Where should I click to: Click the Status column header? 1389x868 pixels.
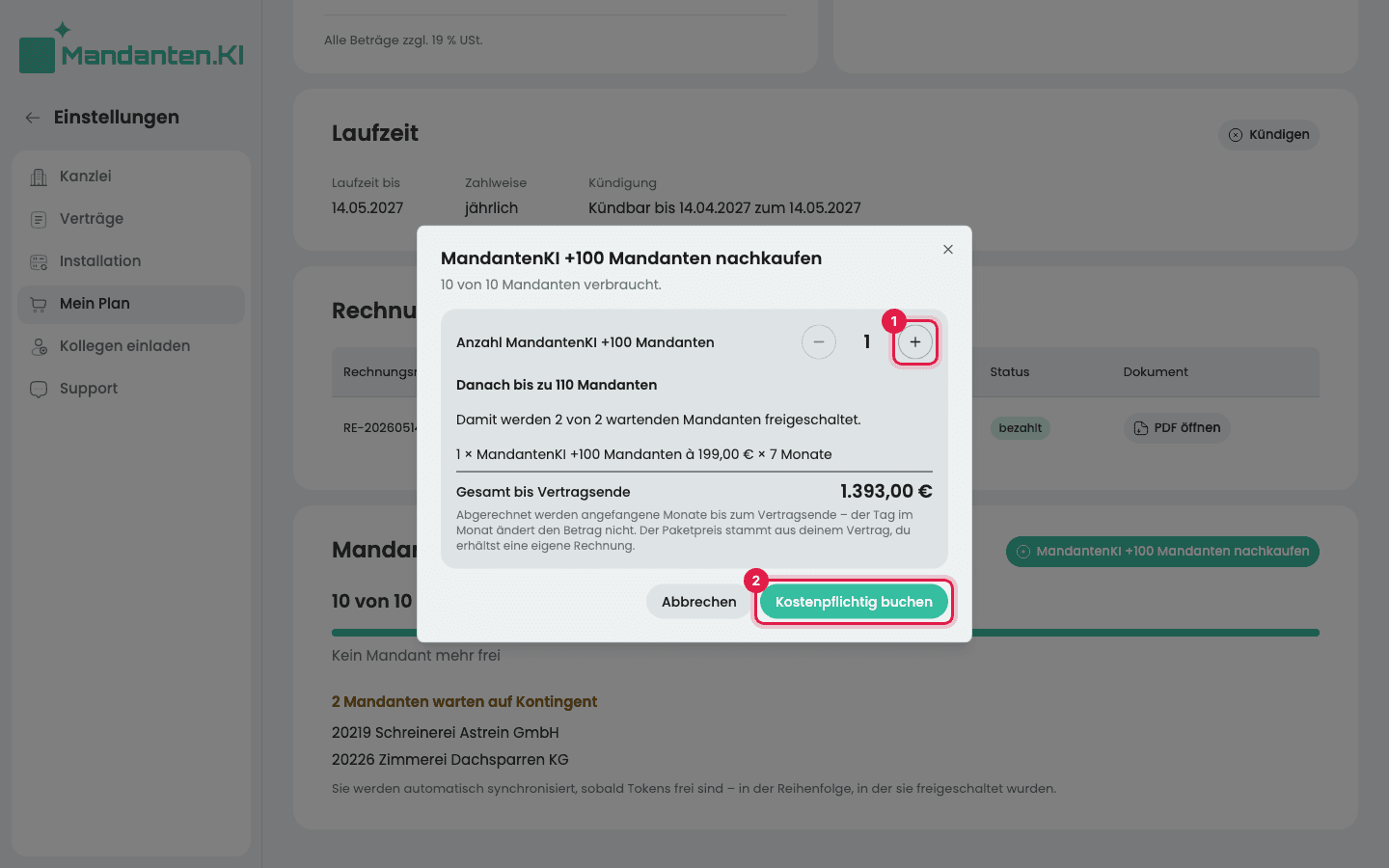point(1009,372)
